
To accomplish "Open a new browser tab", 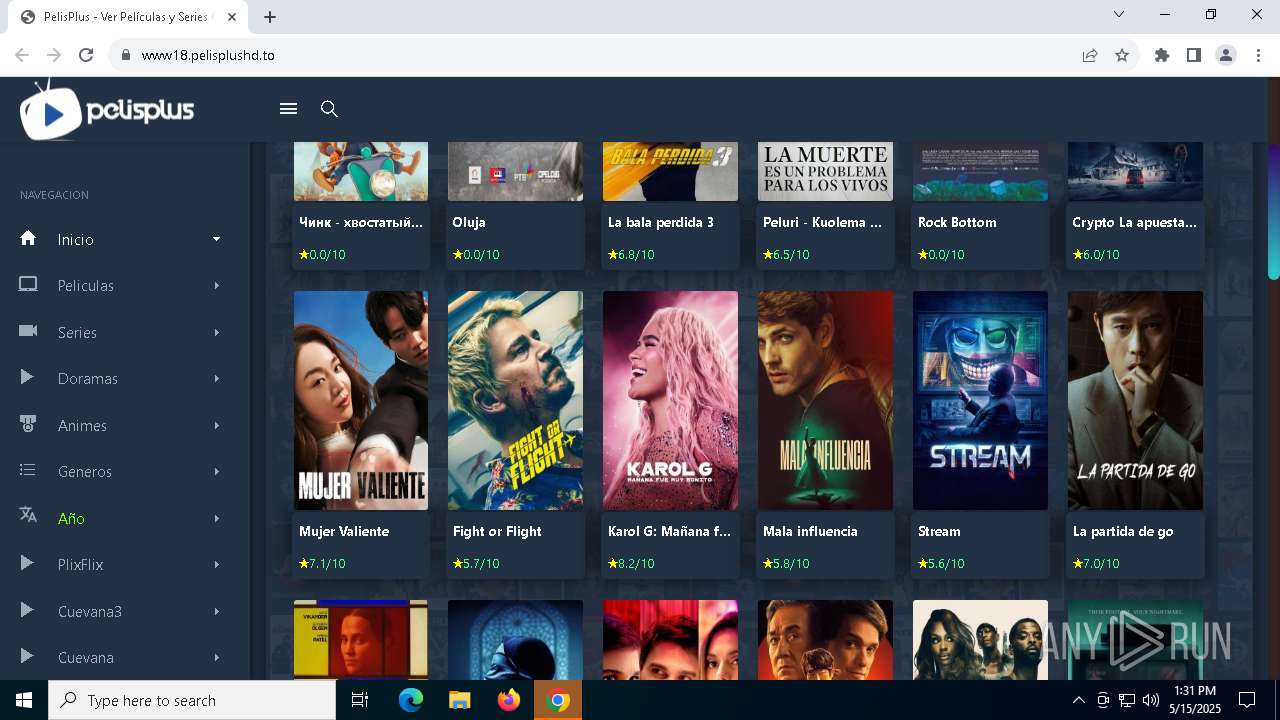I will pyautogui.click(x=270, y=17).
